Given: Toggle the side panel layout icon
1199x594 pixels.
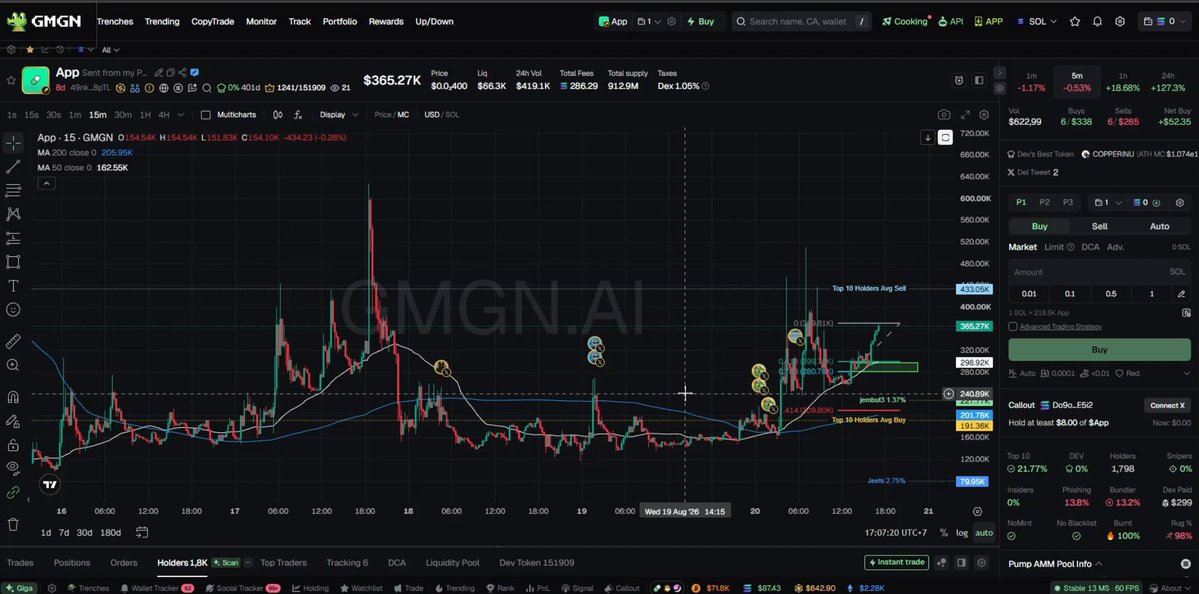Looking at the screenshot, I should (x=979, y=80).
